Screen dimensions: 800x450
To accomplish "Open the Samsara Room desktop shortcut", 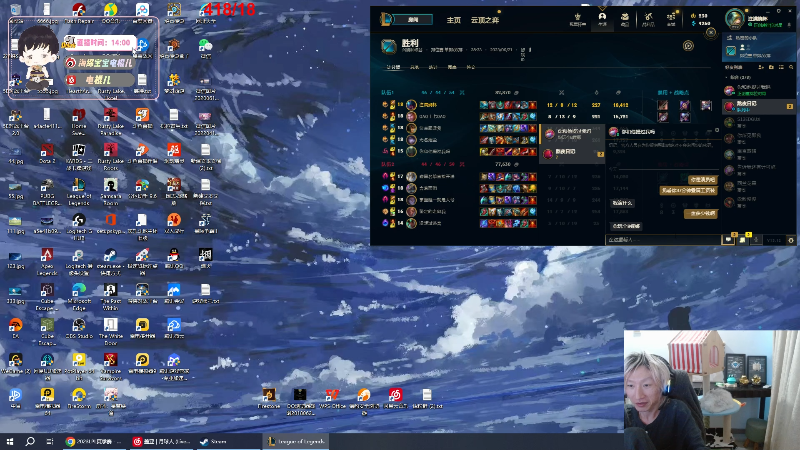I will [110, 192].
